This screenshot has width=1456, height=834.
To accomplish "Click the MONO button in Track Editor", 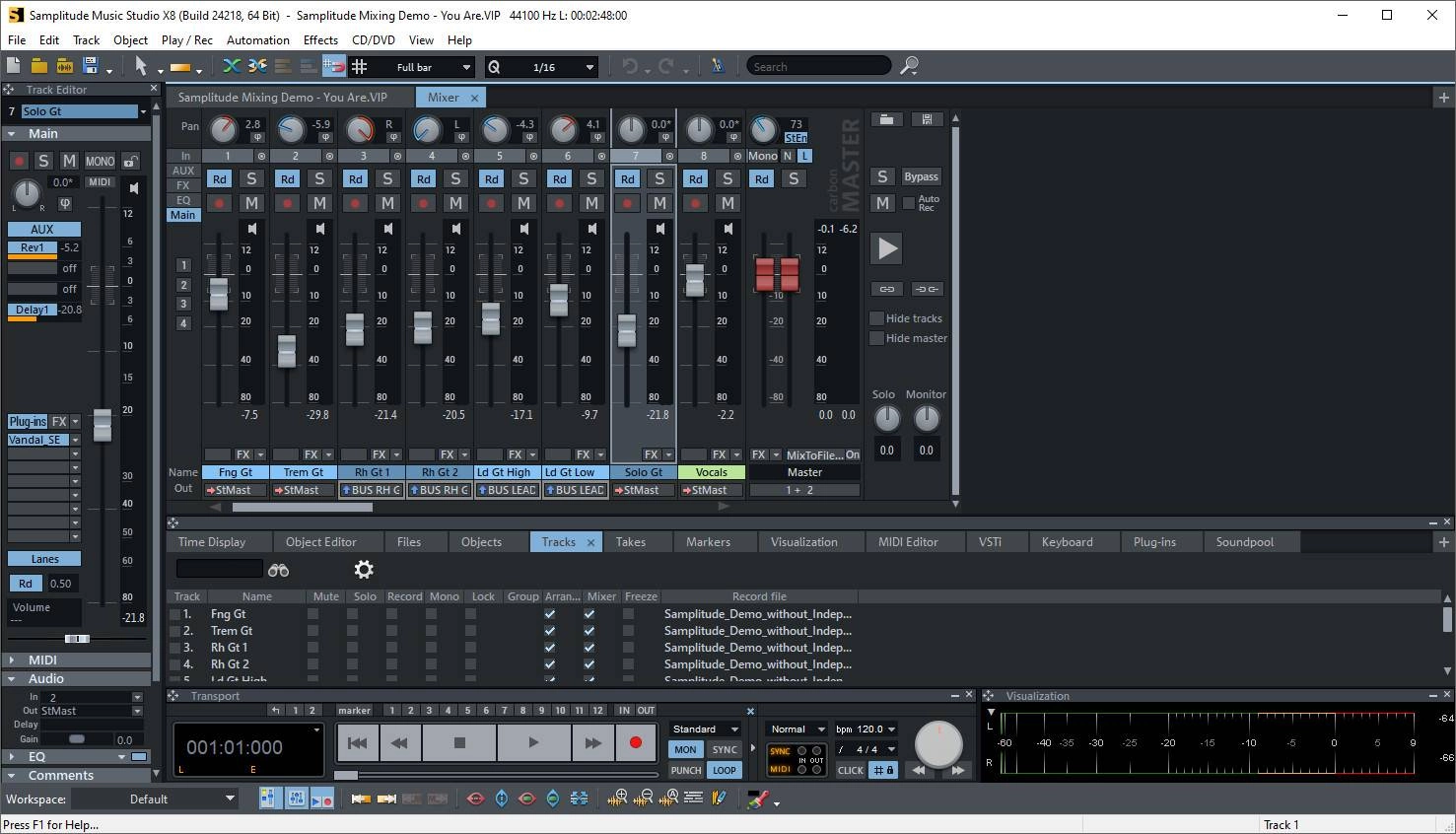I will 100,161.
